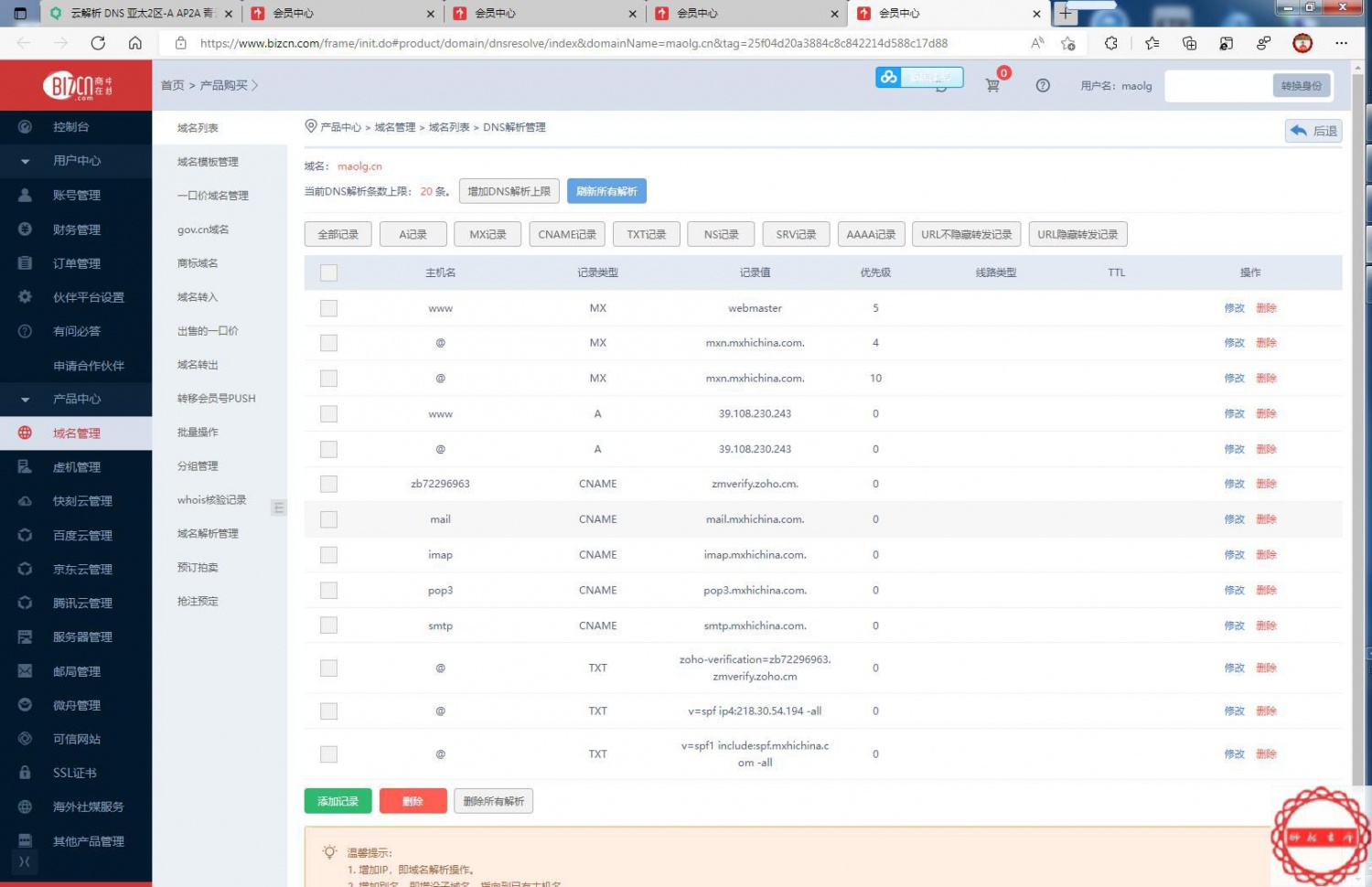The height and width of the screenshot is (887, 1372).
Task: Open 财务管理 in sidebar
Action: click(76, 230)
